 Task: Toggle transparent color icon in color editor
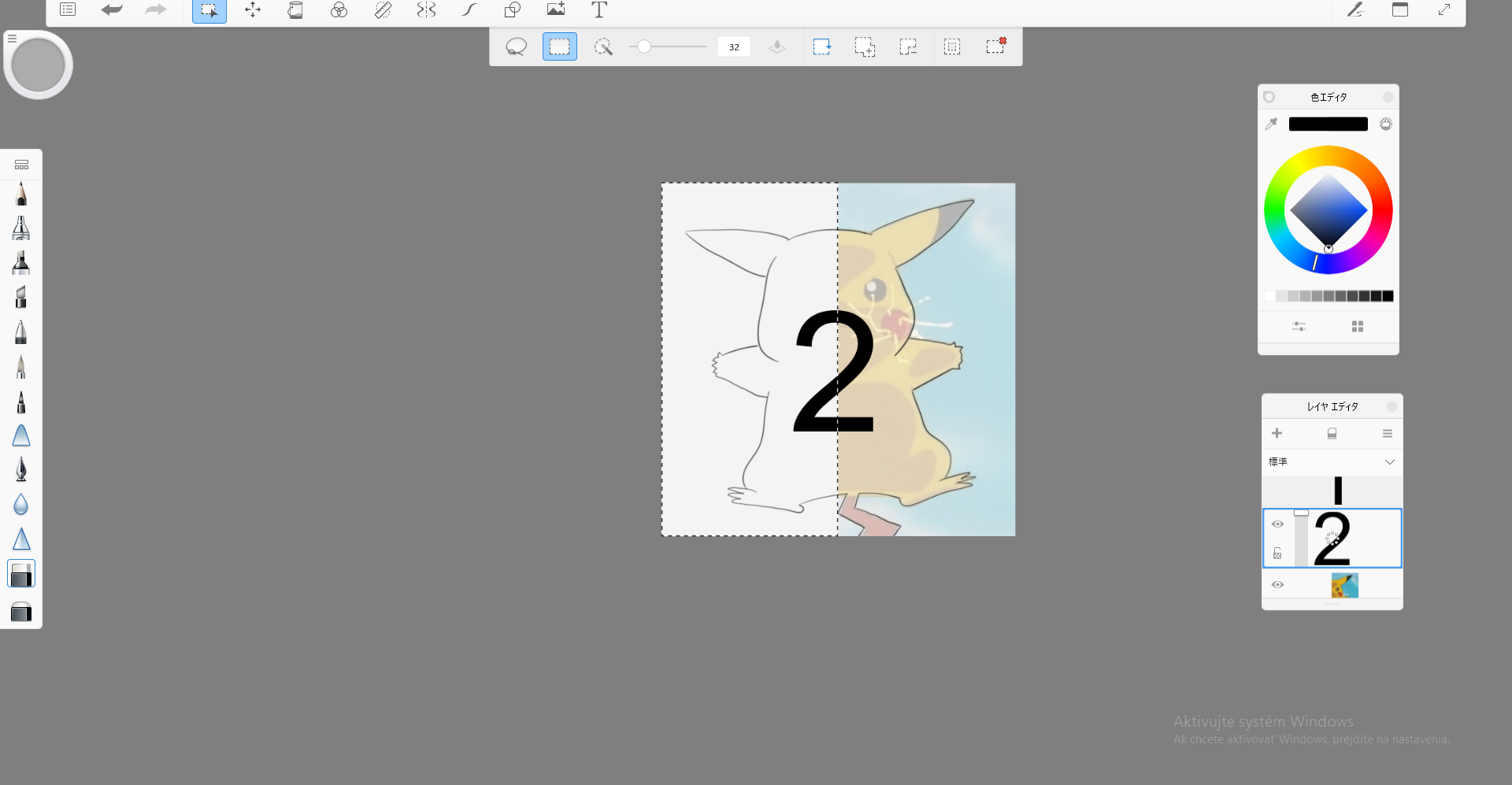[1386, 124]
